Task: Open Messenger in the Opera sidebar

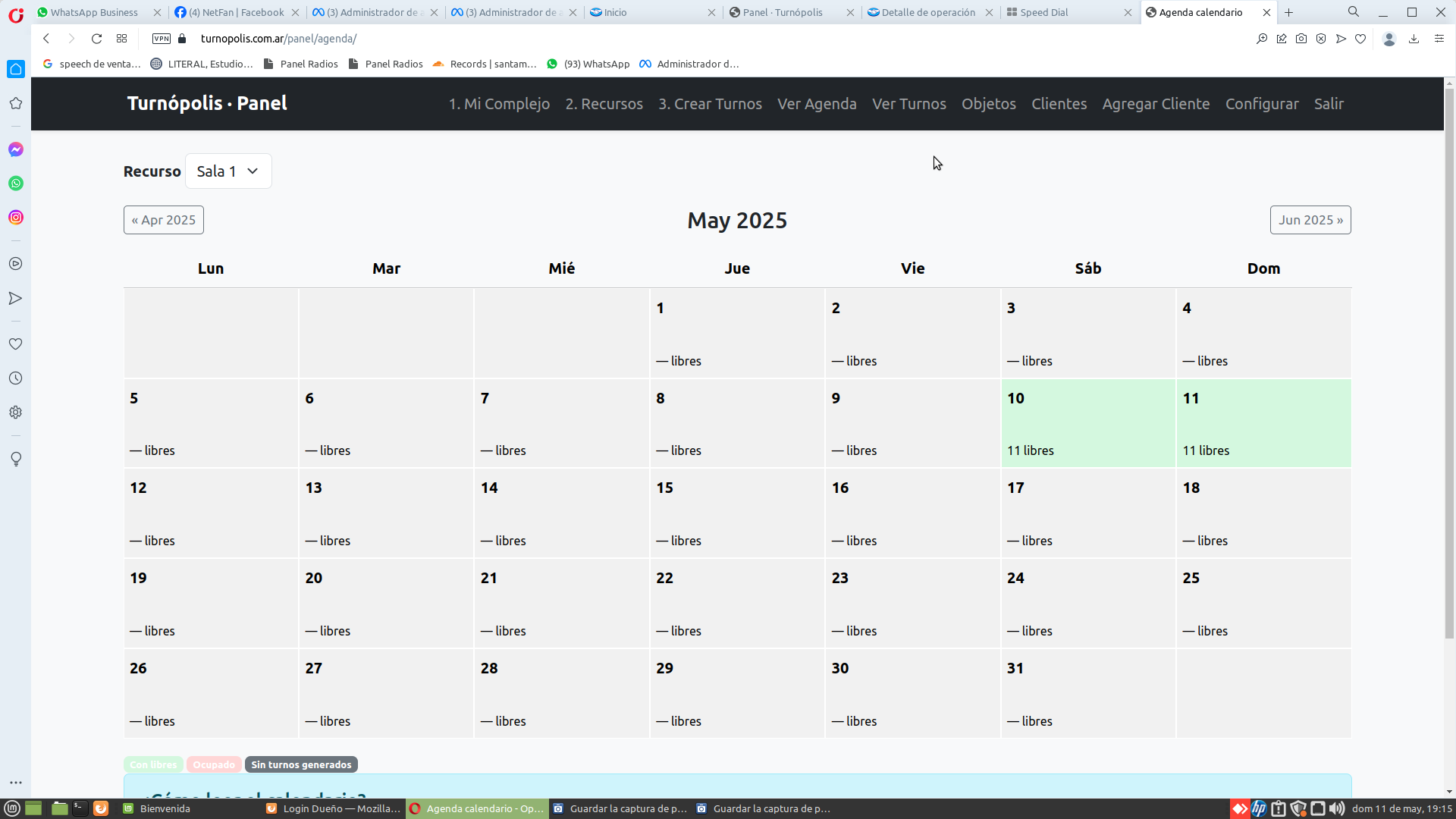Action: click(16, 149)
